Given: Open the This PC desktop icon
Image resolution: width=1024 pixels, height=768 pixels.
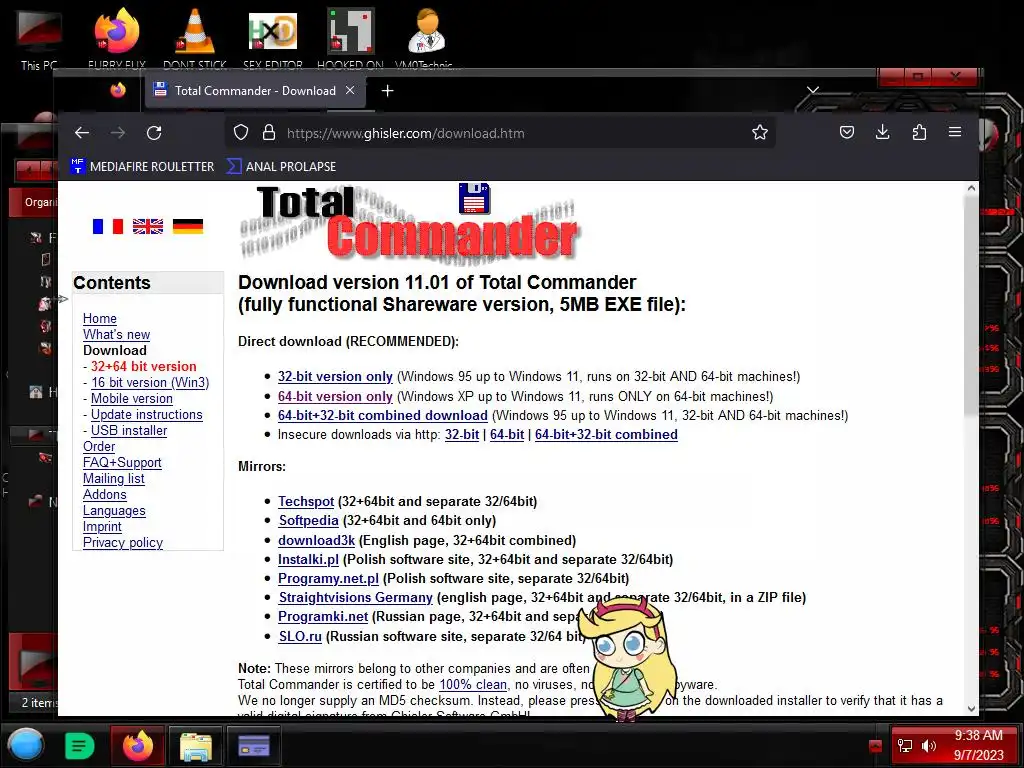Looking at the screenshot, I should [x=39, y=39].
